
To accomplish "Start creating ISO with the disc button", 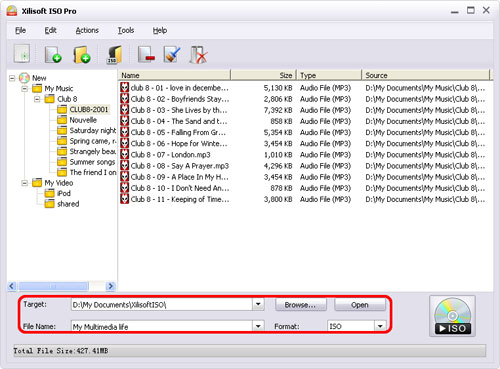I will coord(452,316).
